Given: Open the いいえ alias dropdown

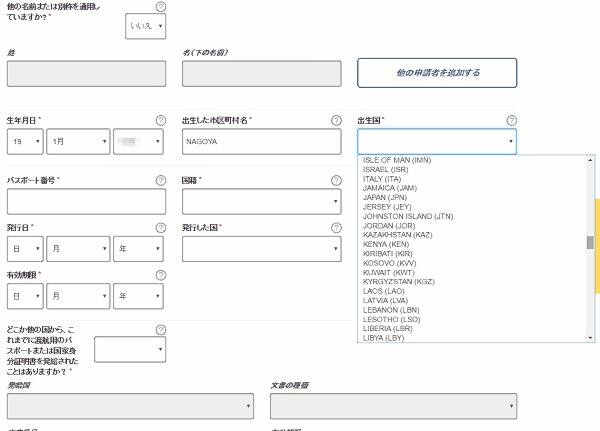Looking at the screenshot, I should pos(146,27).
